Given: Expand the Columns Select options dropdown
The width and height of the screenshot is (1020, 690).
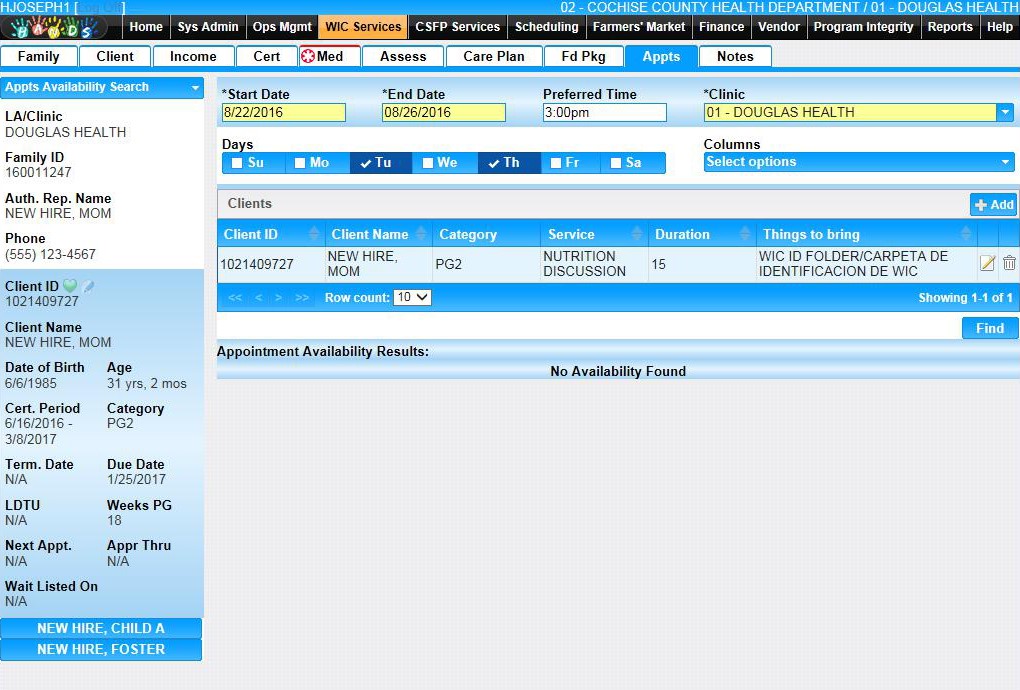Looking at the screenshot, I should tap(1005, 162).
